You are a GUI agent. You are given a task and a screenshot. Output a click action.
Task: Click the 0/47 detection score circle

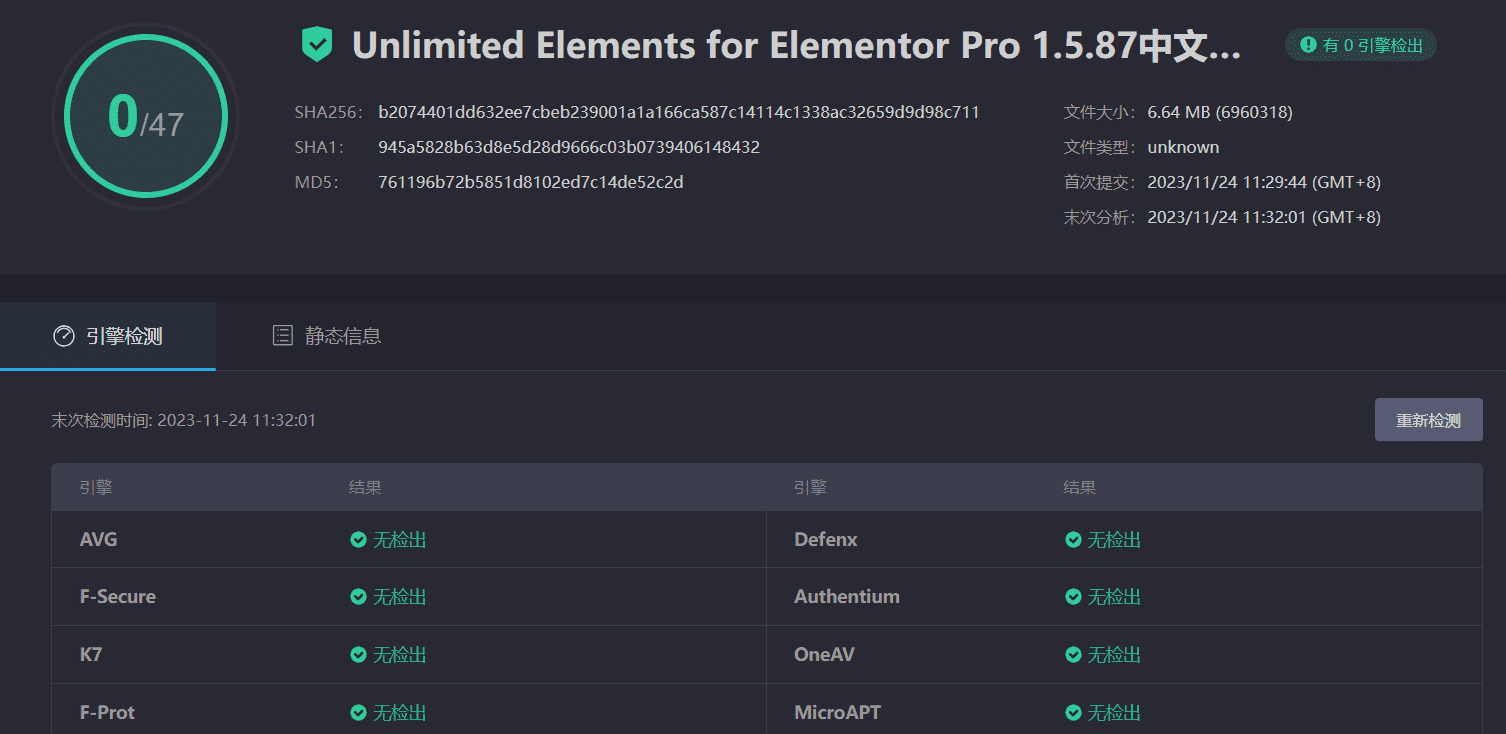pos(146,117)
